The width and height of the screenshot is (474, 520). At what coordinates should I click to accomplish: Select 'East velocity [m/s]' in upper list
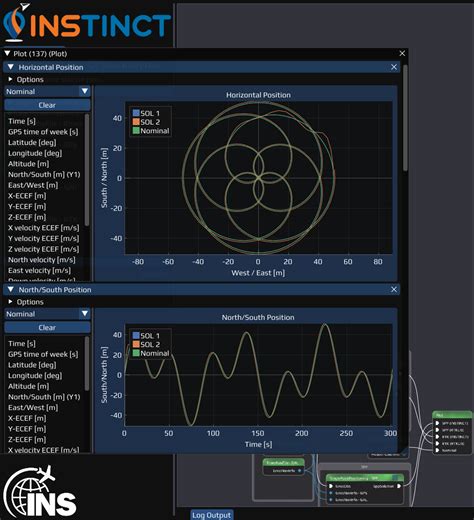(x=39, y=270)
